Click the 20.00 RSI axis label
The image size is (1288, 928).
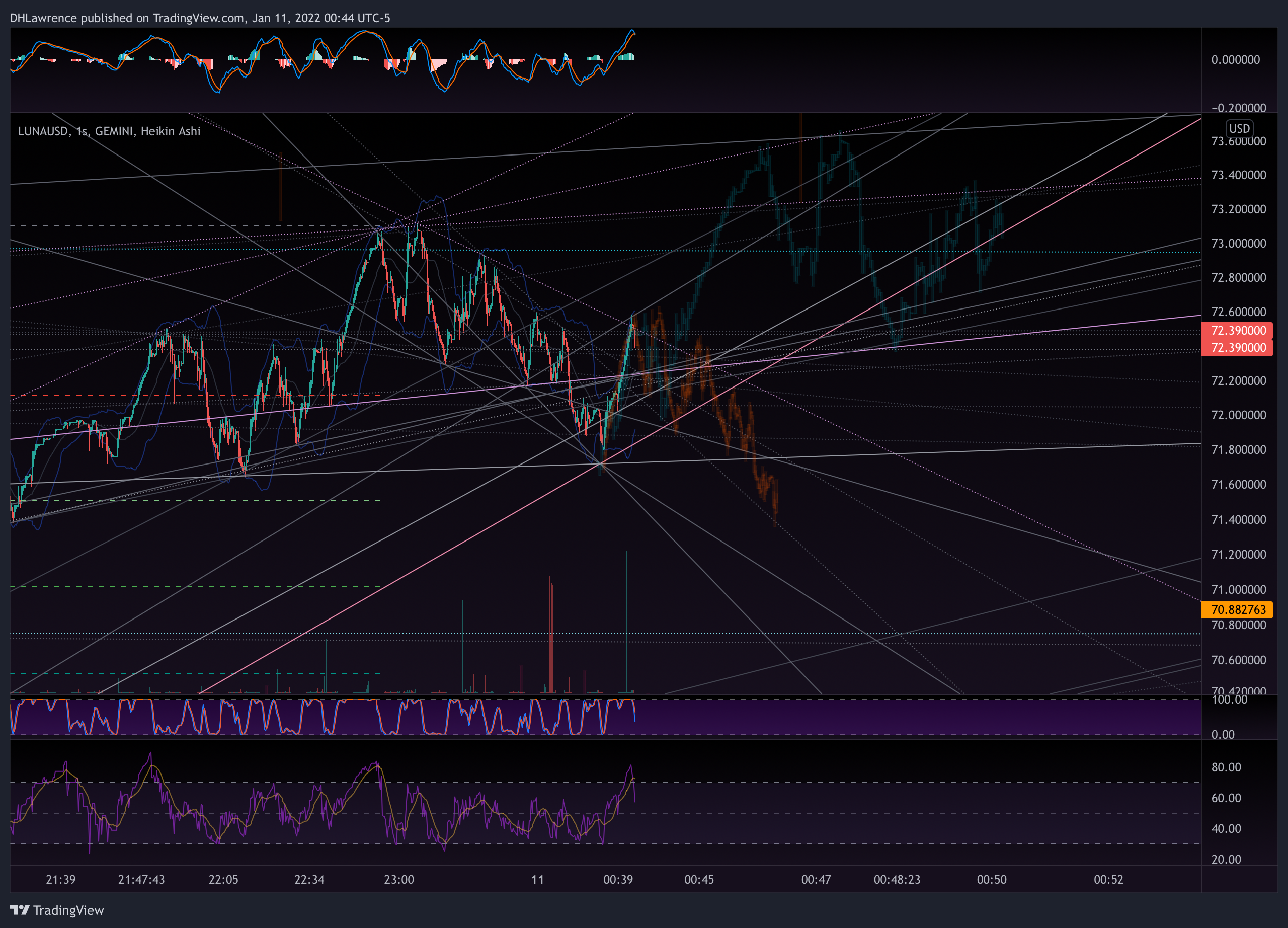pos(1226,859)
